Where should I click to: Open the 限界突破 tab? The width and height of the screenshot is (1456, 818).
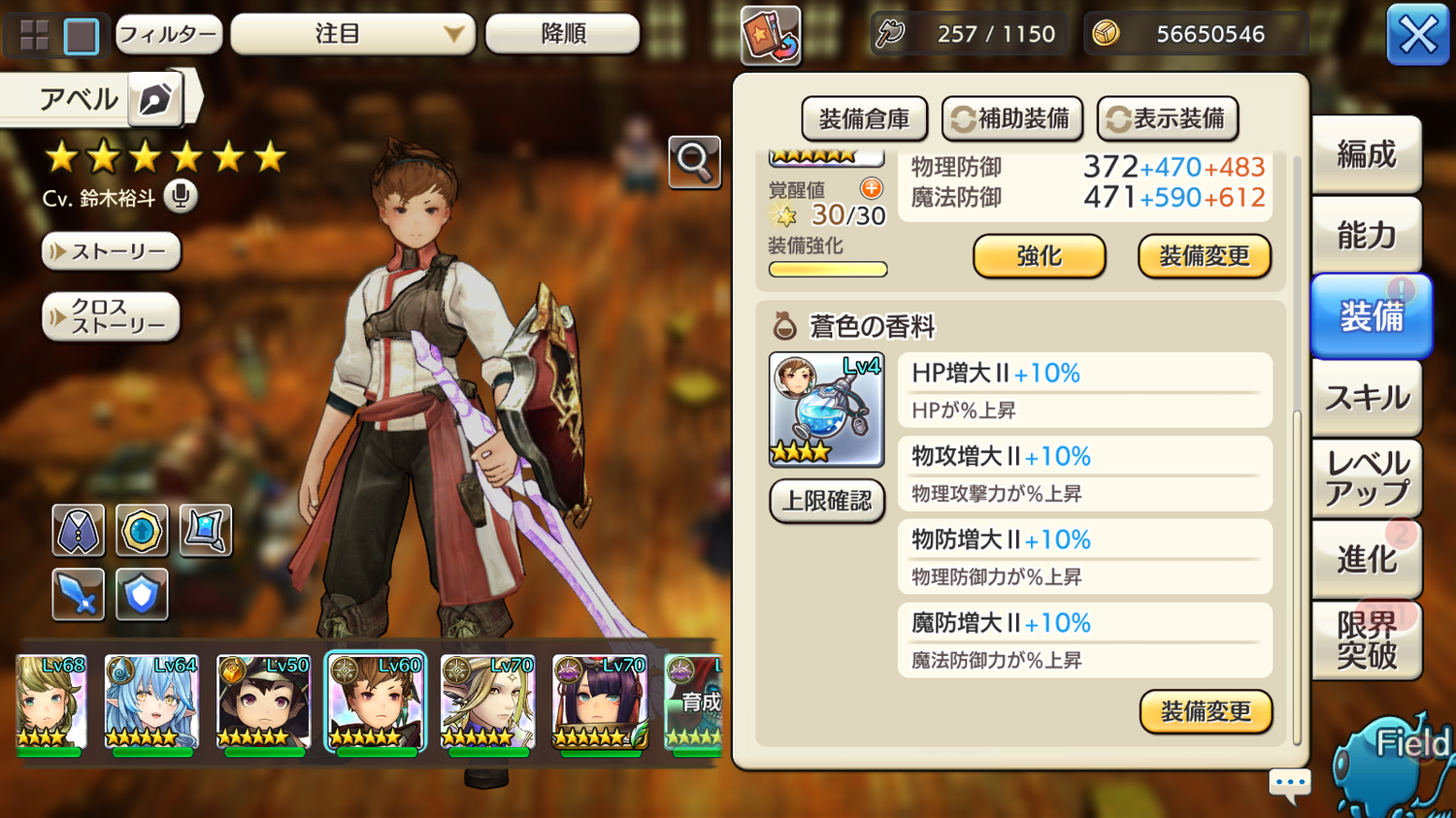(x=1367, y=640)
